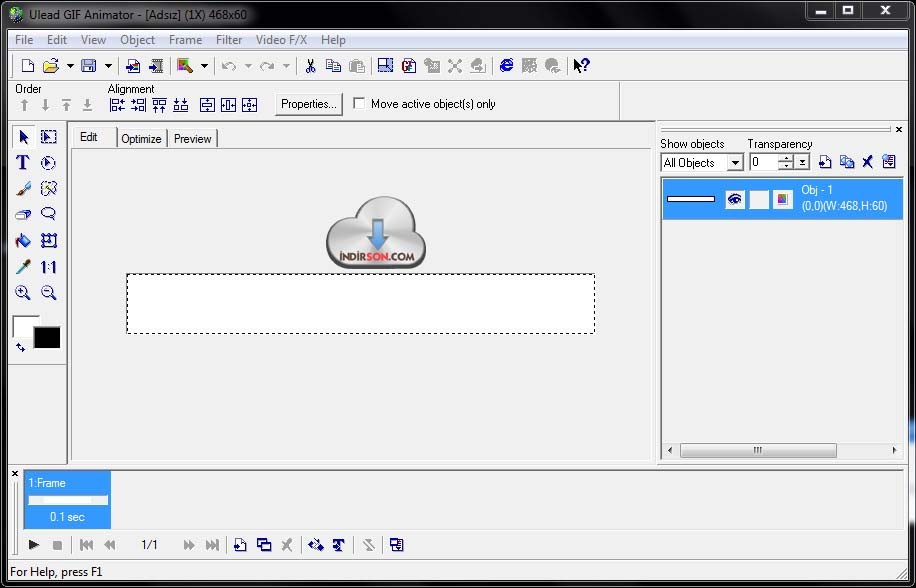
Task: Expand the Undo history dropdown arrow
Action: [x=248, y=66]
